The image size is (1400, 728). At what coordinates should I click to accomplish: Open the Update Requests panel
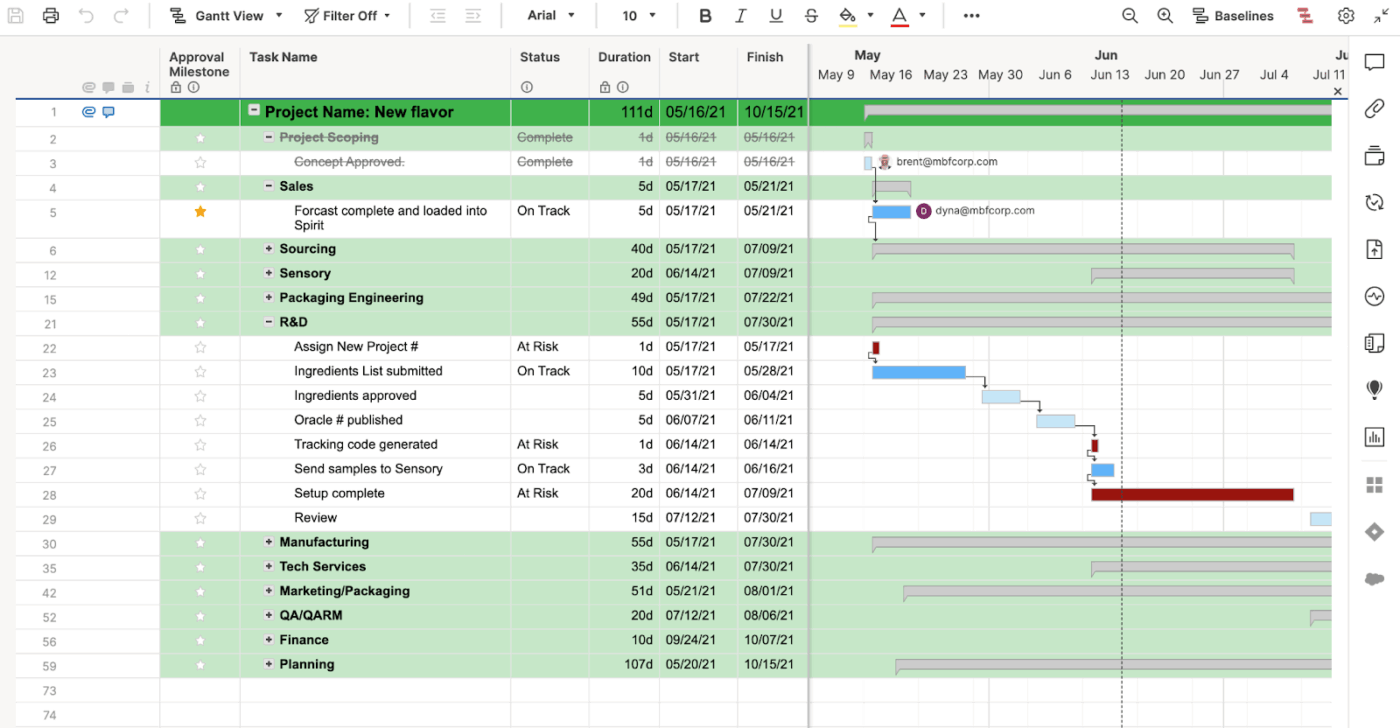click(x=1375, y=202)
